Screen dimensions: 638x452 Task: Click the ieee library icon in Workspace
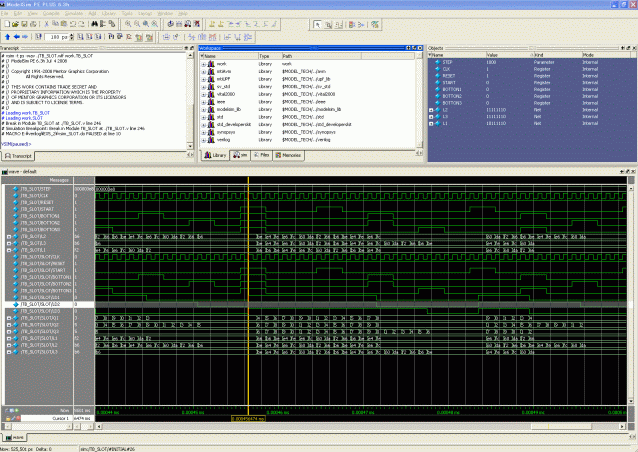[211, 102]
